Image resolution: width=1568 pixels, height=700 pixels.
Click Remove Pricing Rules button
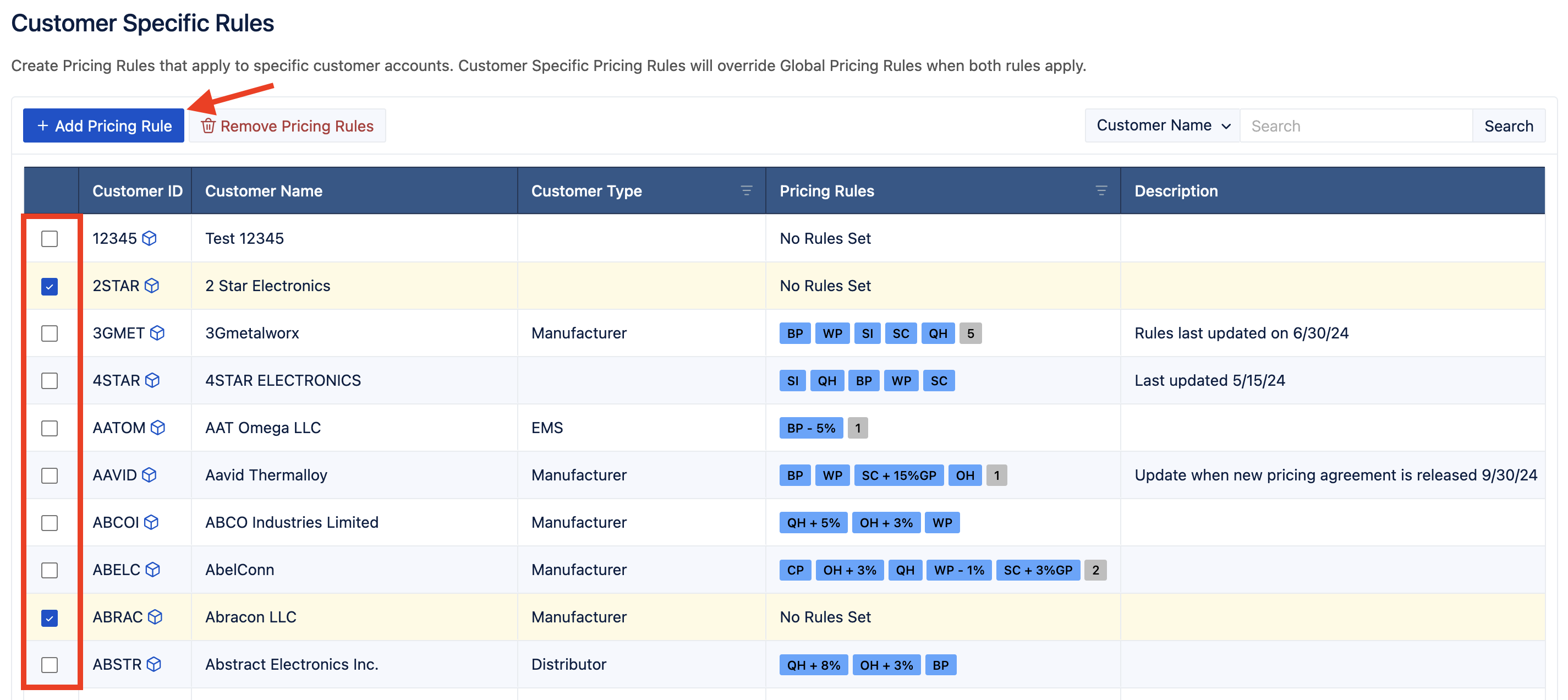(287, 125)
